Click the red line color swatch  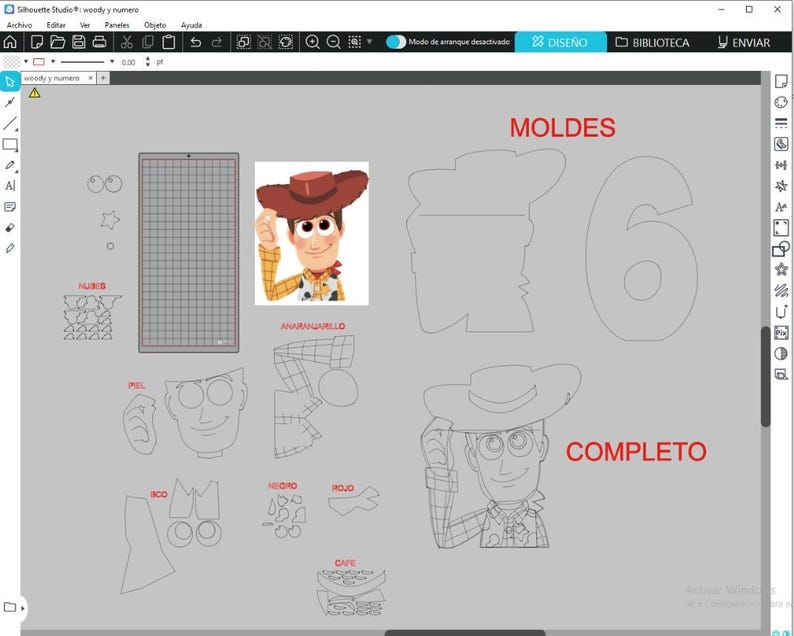38,62
